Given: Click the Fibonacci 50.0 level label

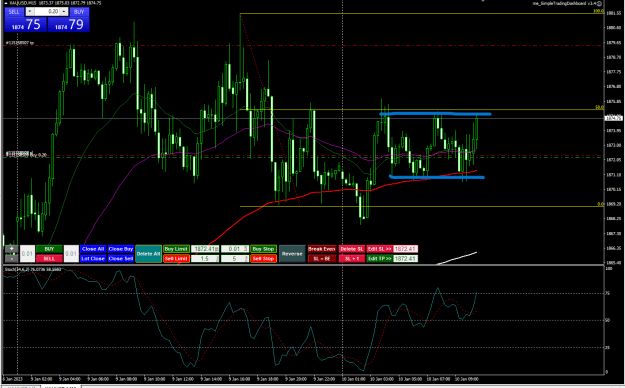Looking at the screenshot, I should point(599,107).
